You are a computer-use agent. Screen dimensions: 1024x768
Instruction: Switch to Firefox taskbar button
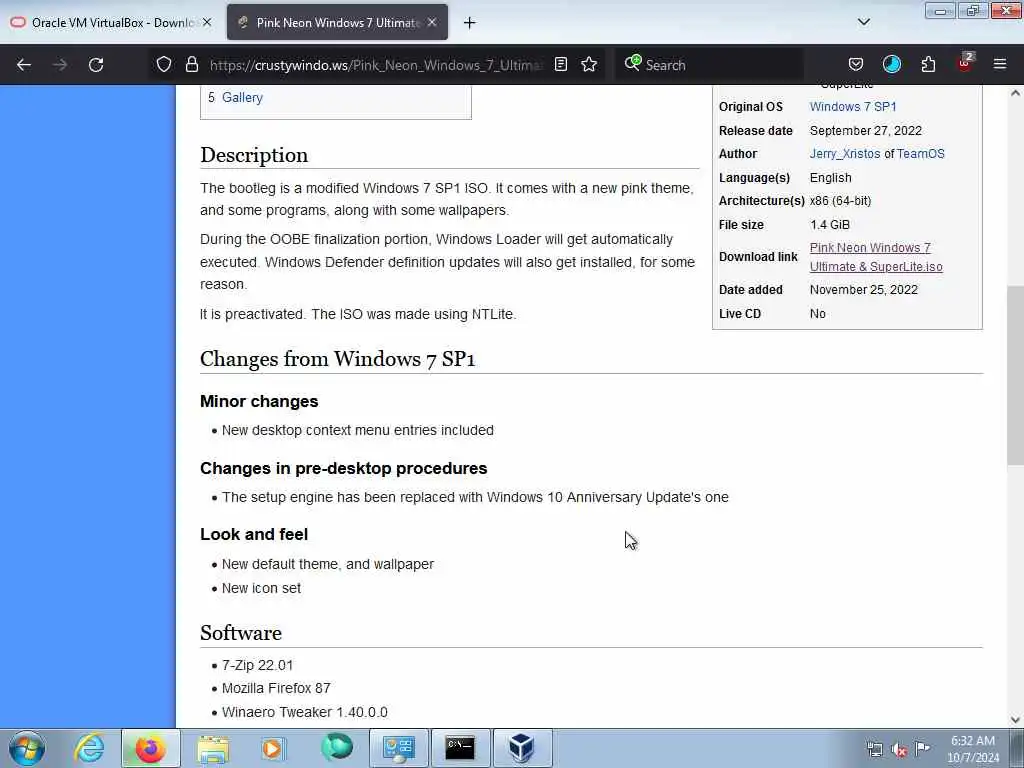[x=150, y=748]
